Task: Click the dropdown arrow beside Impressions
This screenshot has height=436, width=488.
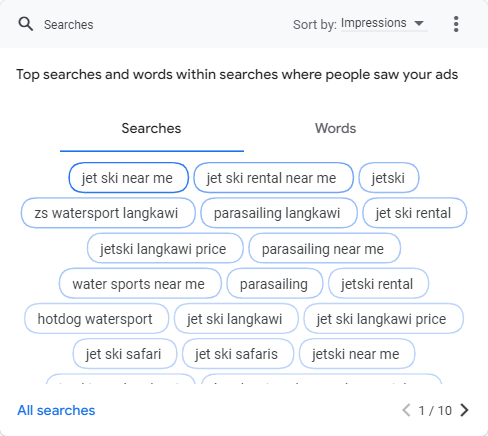Action: [419, 23]
